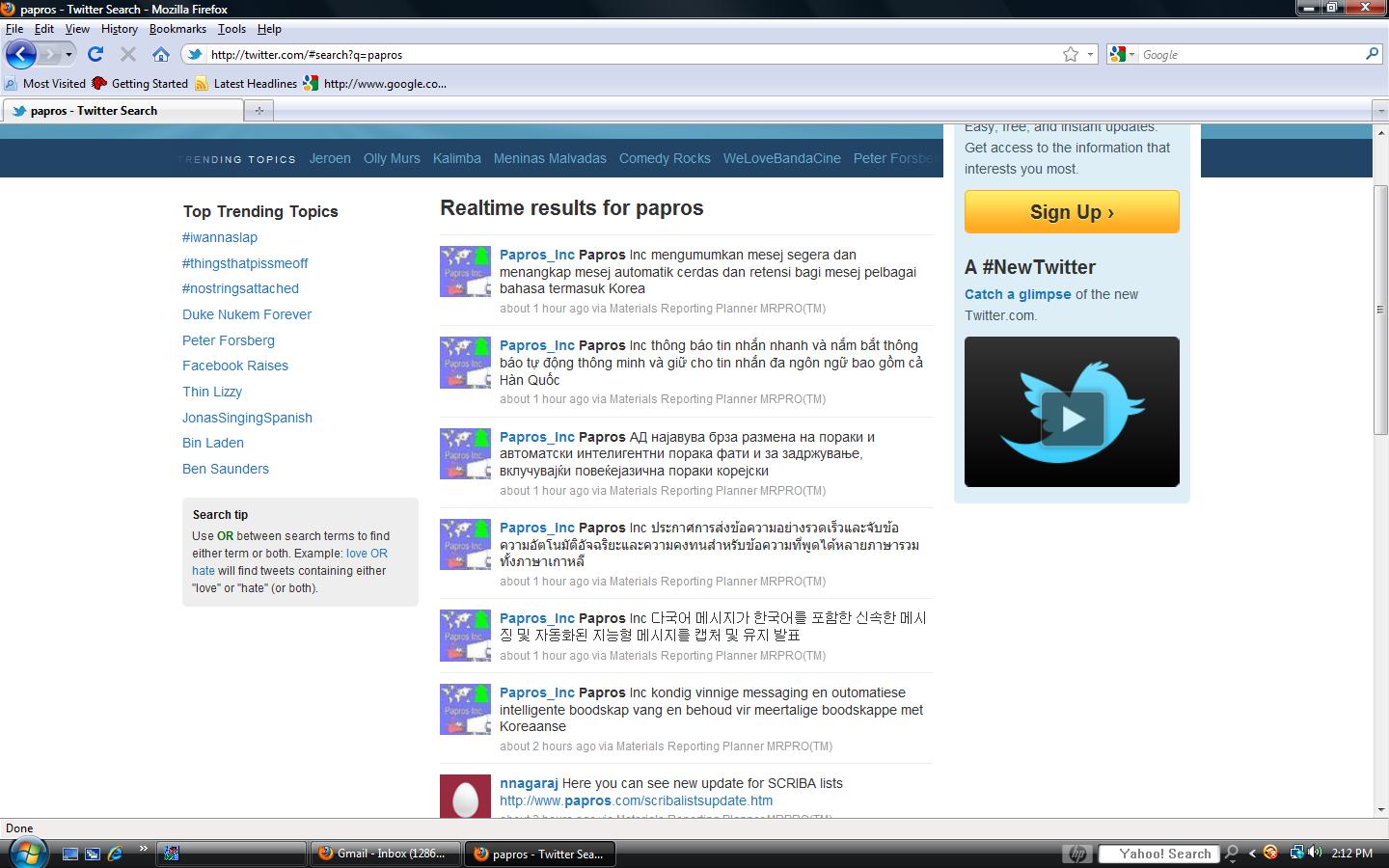Click the scrollbar down arrow

tap(1380, 810)
